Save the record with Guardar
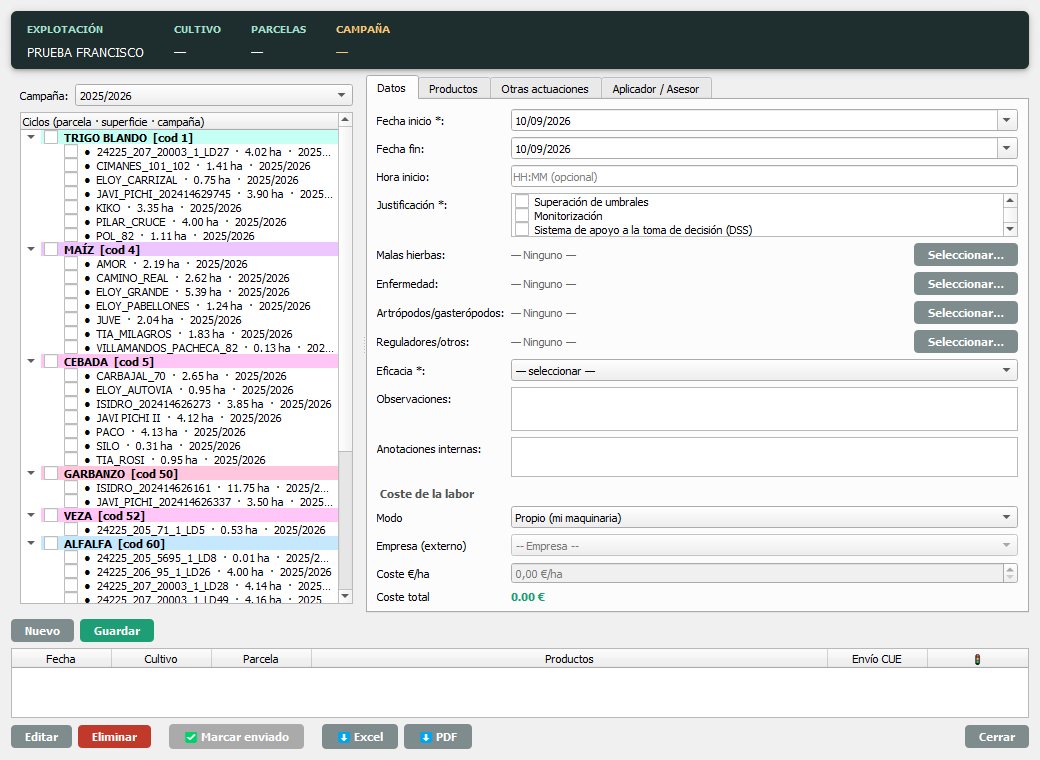Image resolution: width=1040 pixels, height=760 pixels. click(117, 631)
